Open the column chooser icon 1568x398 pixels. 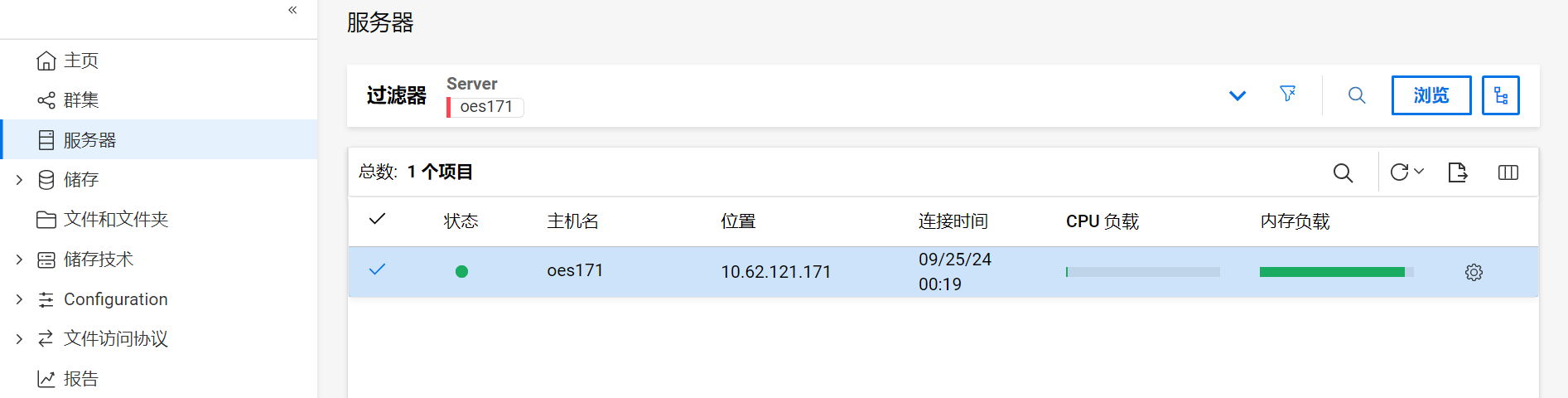(1508, 172)
